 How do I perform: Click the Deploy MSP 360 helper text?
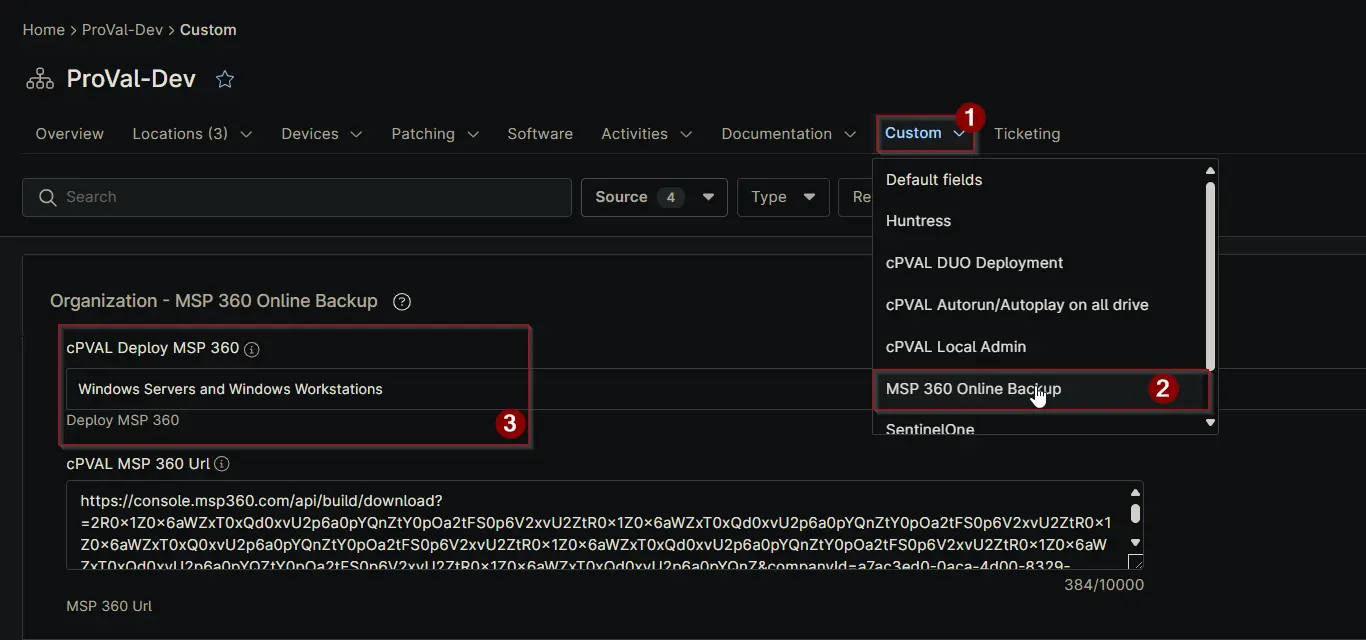(123, 420)
